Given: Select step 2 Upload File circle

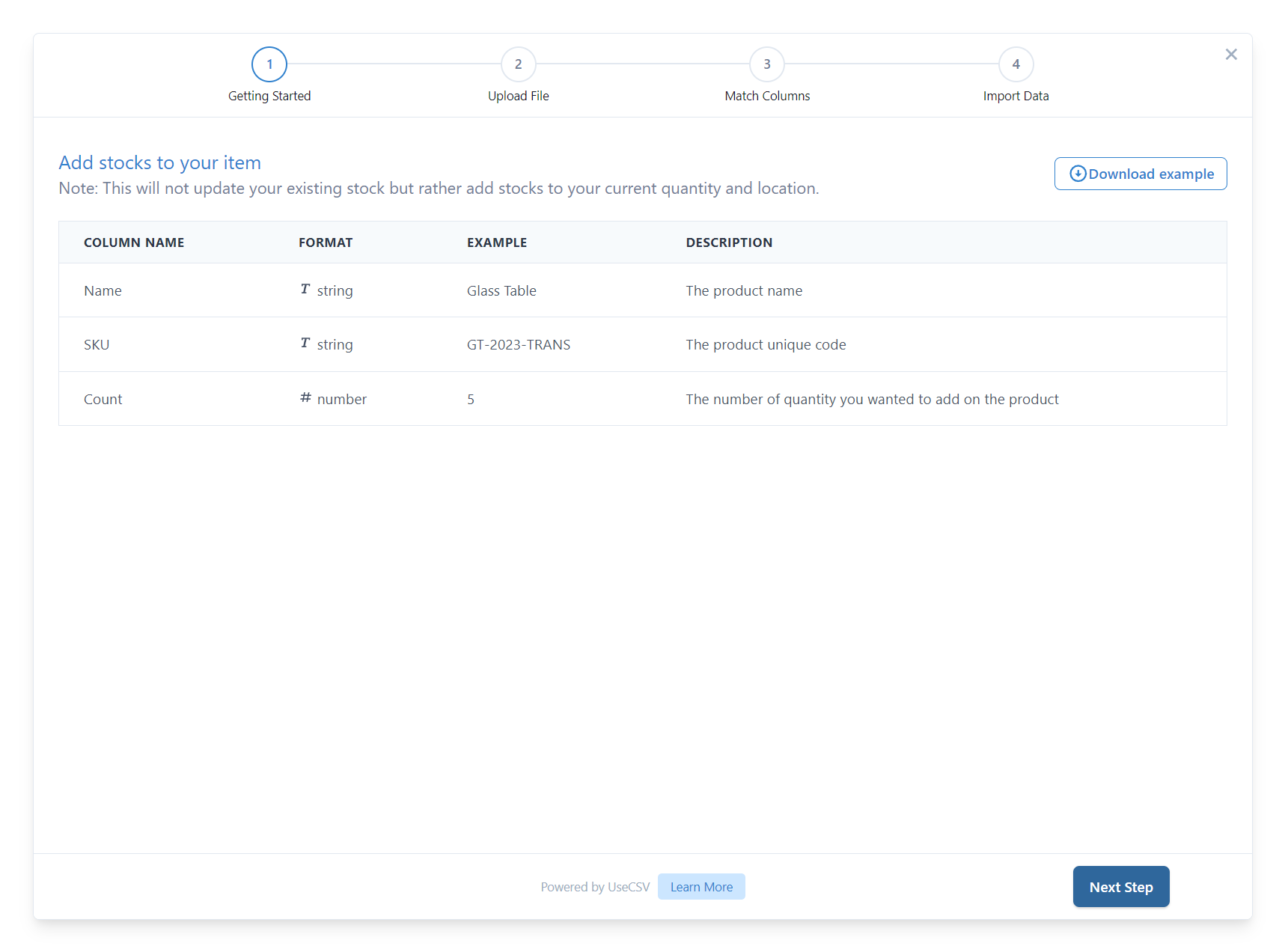Looking at the screenshot, I should pyautogui.click(x=519, y=64).
